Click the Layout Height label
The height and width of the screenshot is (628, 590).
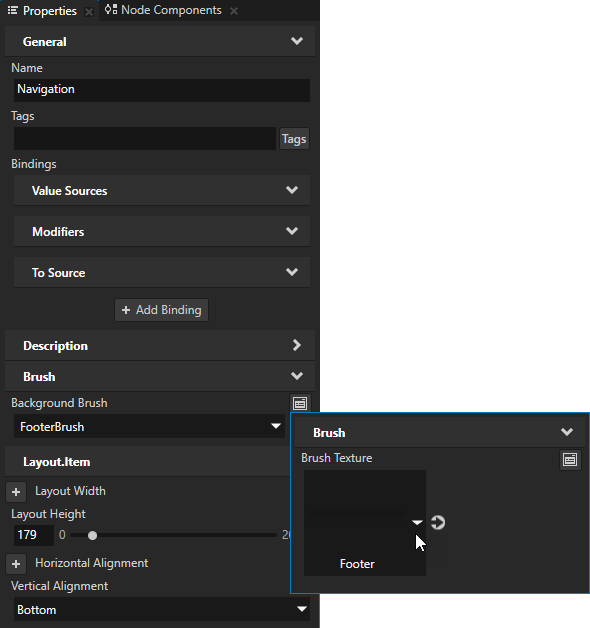(x=48, y=514)
